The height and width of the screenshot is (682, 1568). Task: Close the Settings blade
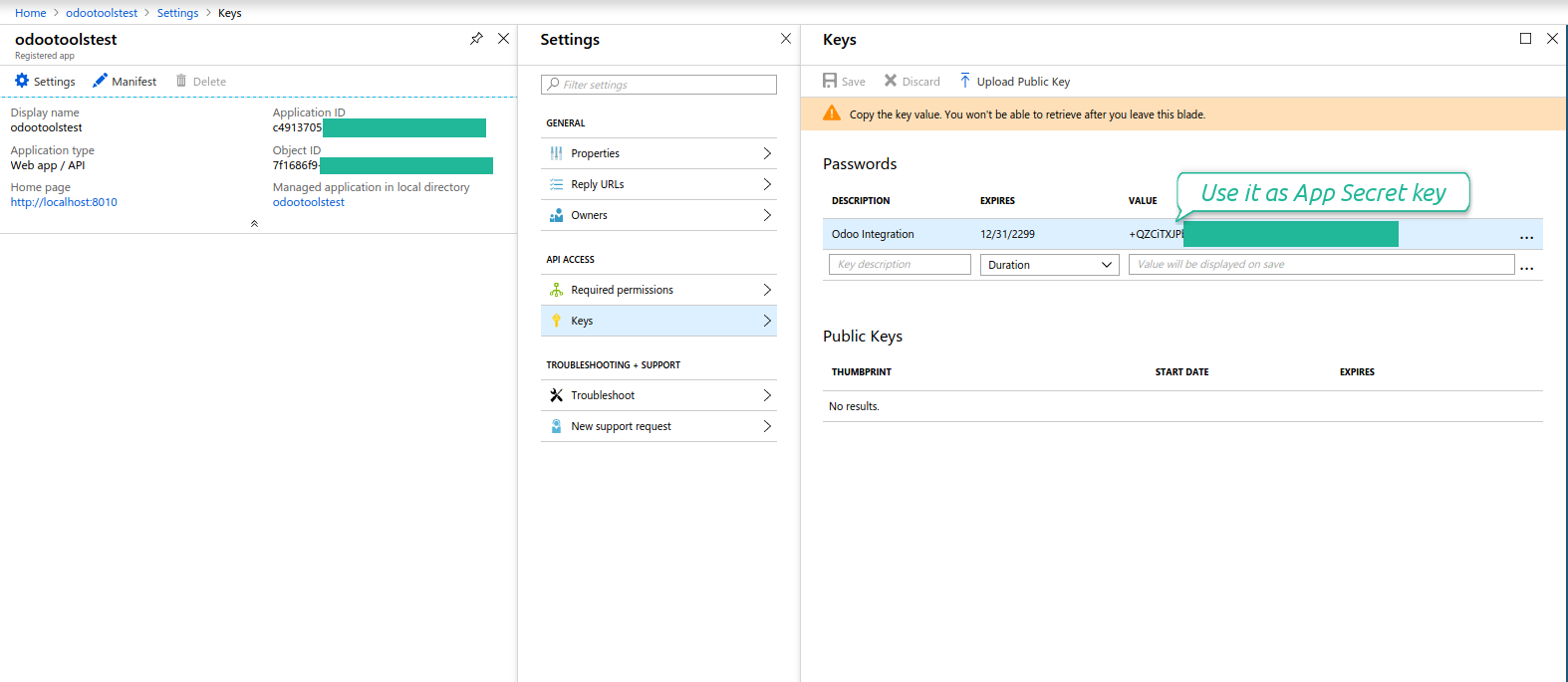point(786,39)
